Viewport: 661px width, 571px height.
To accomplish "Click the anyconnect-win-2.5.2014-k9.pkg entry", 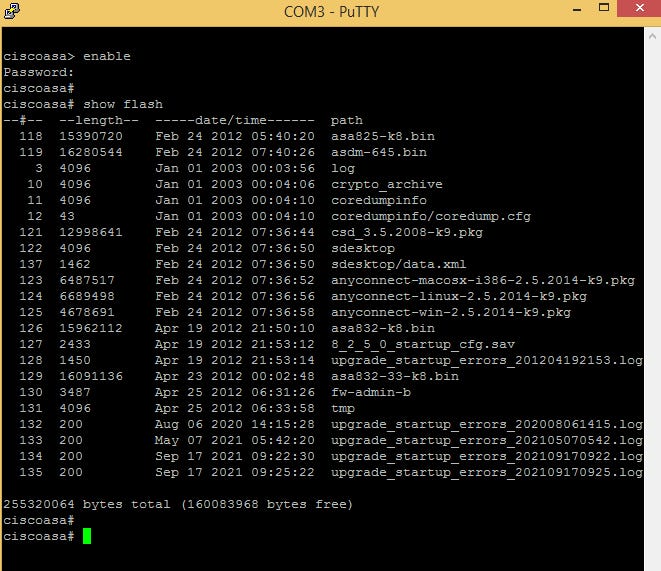I will (x=451, y=312).
